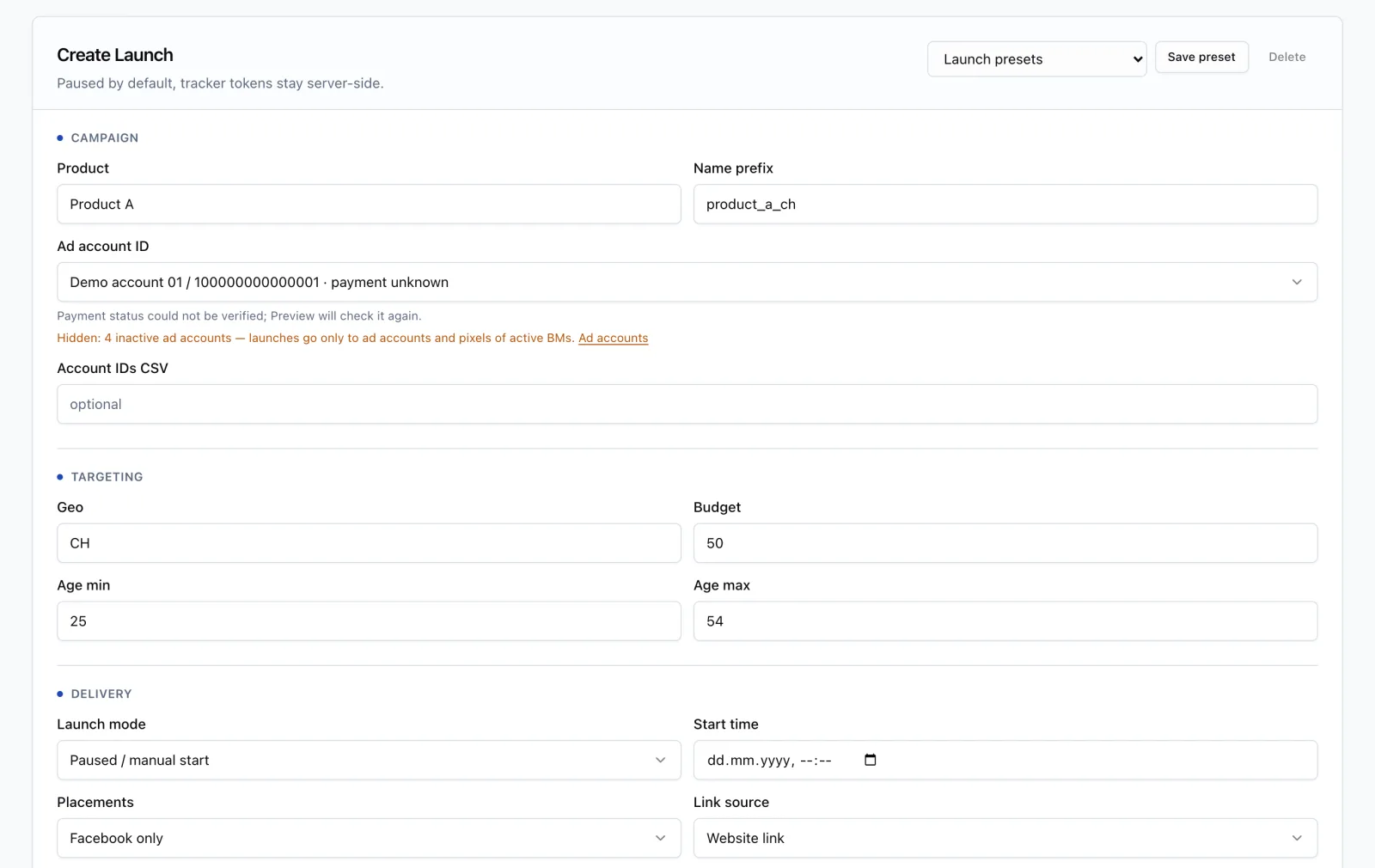Screen dimensions: 1375x868
Task: Follow the Ad accounts link
Action: (614, 339)
